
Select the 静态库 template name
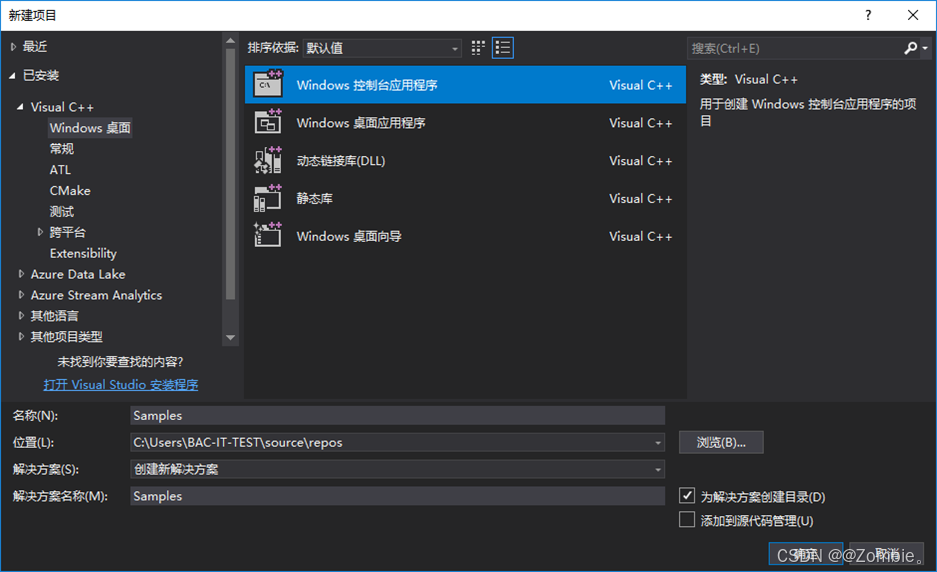(x=314, y=198)
